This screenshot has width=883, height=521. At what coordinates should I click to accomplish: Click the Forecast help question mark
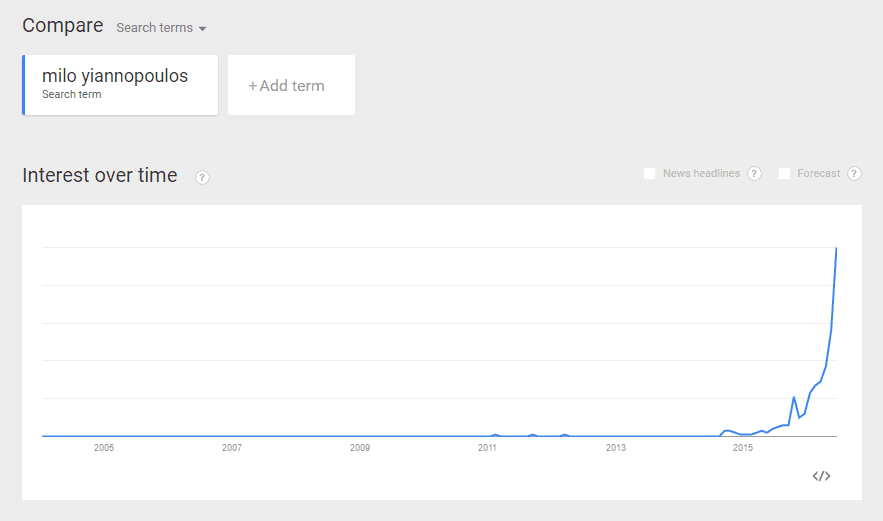pos(854,173)
